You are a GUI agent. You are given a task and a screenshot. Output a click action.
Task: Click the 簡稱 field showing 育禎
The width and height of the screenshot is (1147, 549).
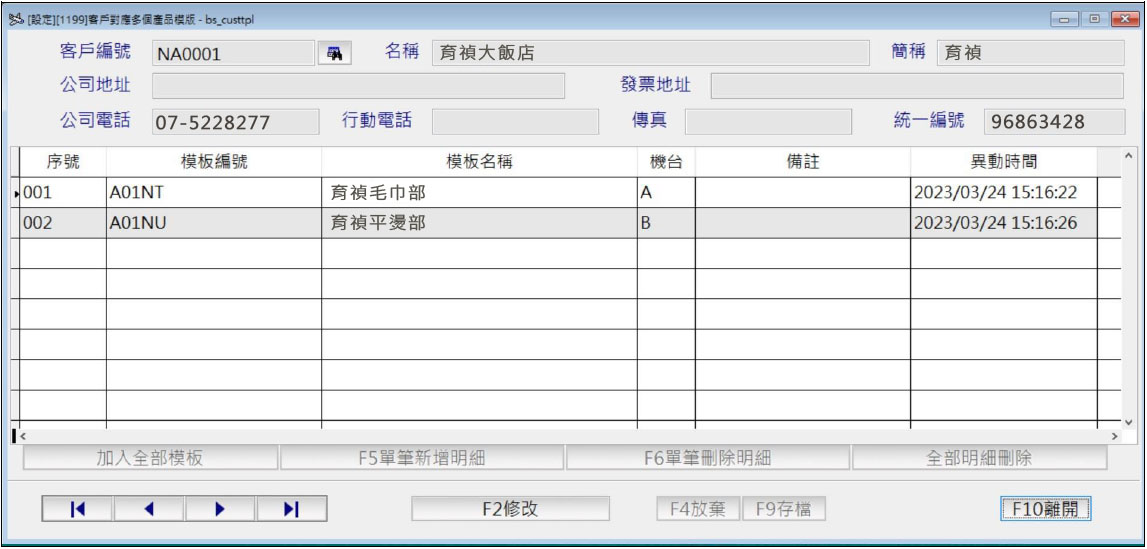click(1030, 53)
